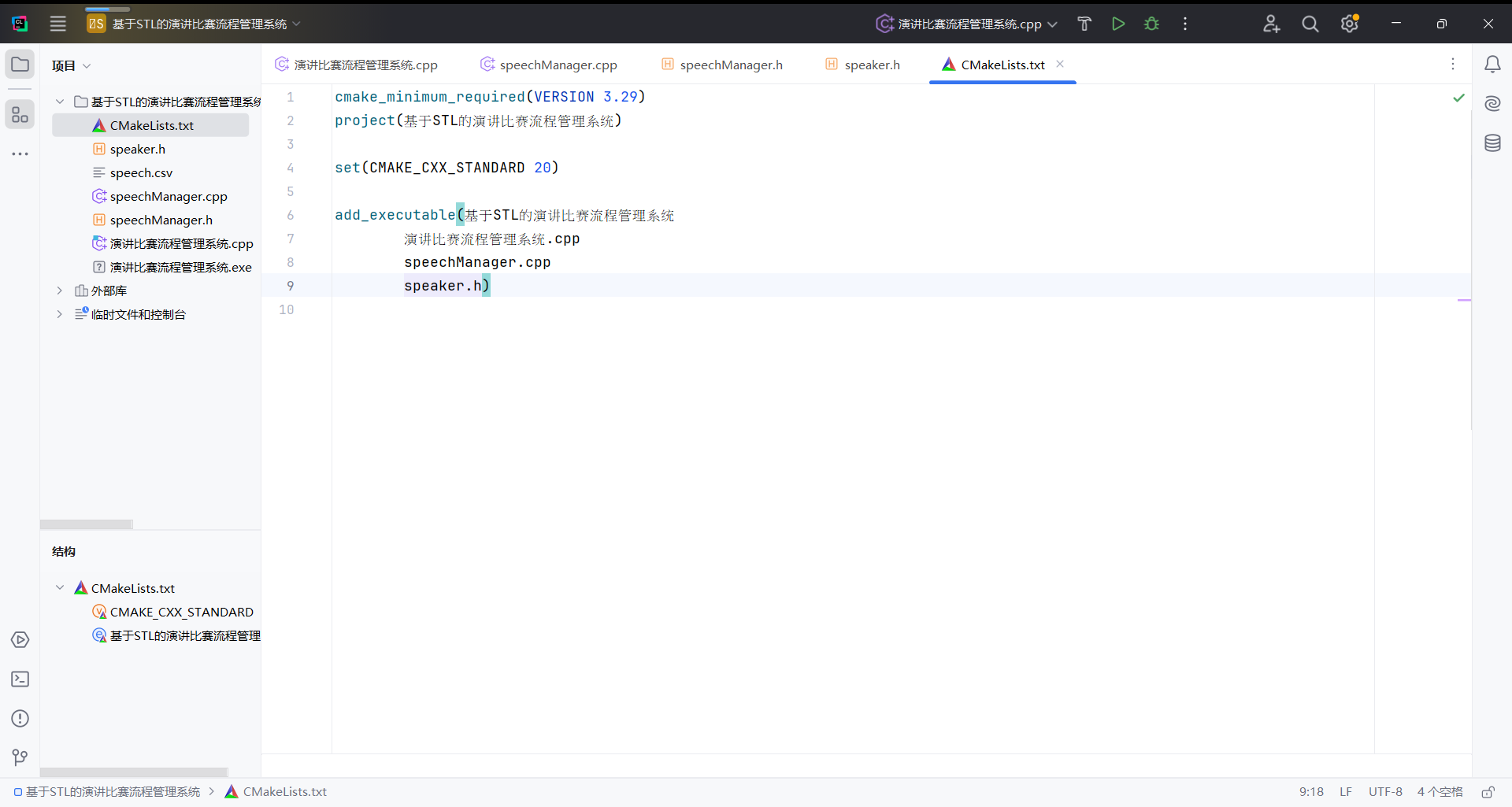The height and width of the screenshot is (807, 1512).
Task: Click the CLion logo icon
Action: pyautogui.click(x=20, y=24)
